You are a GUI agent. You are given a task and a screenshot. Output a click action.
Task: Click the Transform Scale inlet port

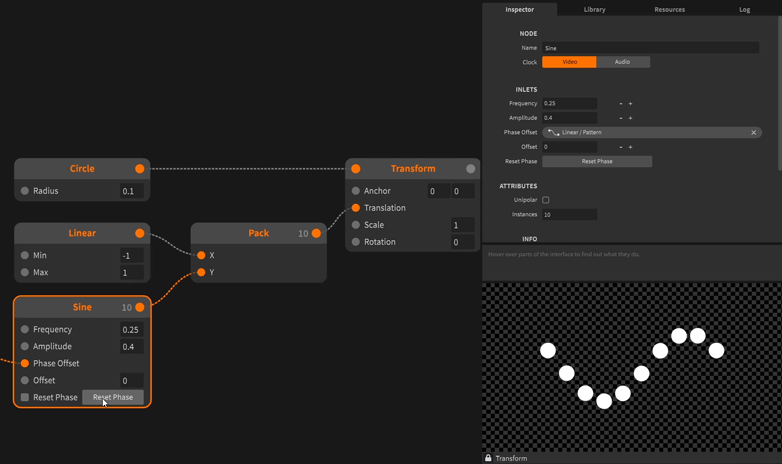pyautogui.click(x=356, y=225)
